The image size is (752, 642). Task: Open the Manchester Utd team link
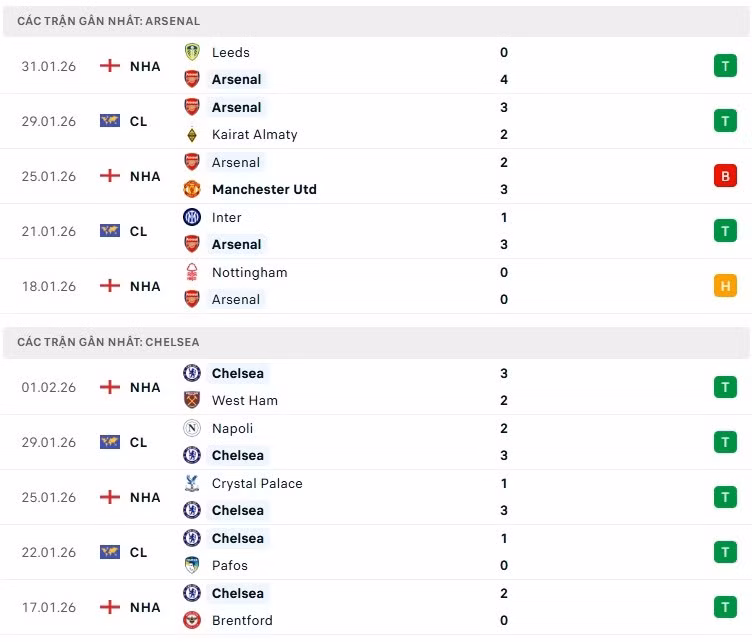(264, 189)
